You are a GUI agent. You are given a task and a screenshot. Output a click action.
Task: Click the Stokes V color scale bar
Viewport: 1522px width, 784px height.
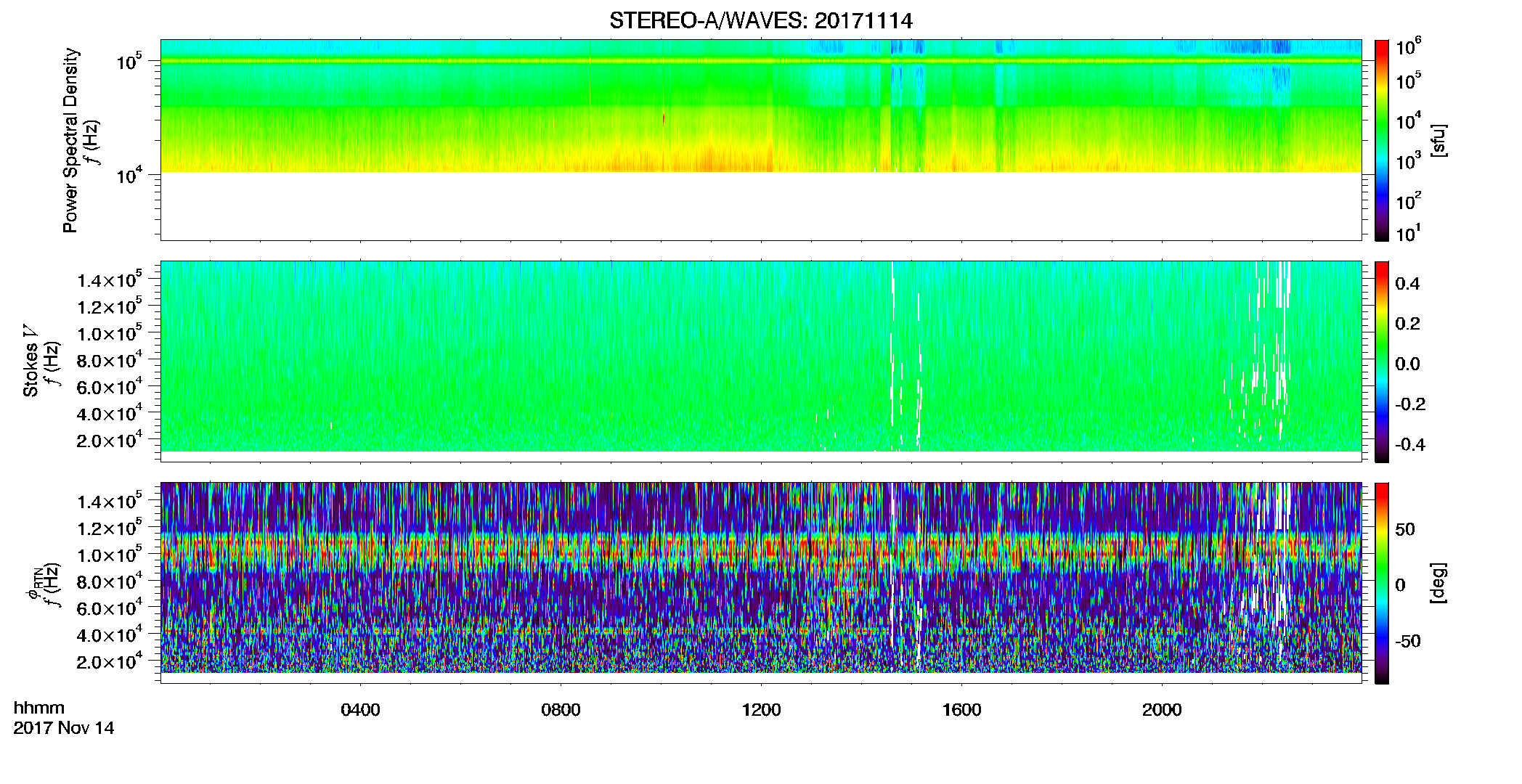(1381, 362)
